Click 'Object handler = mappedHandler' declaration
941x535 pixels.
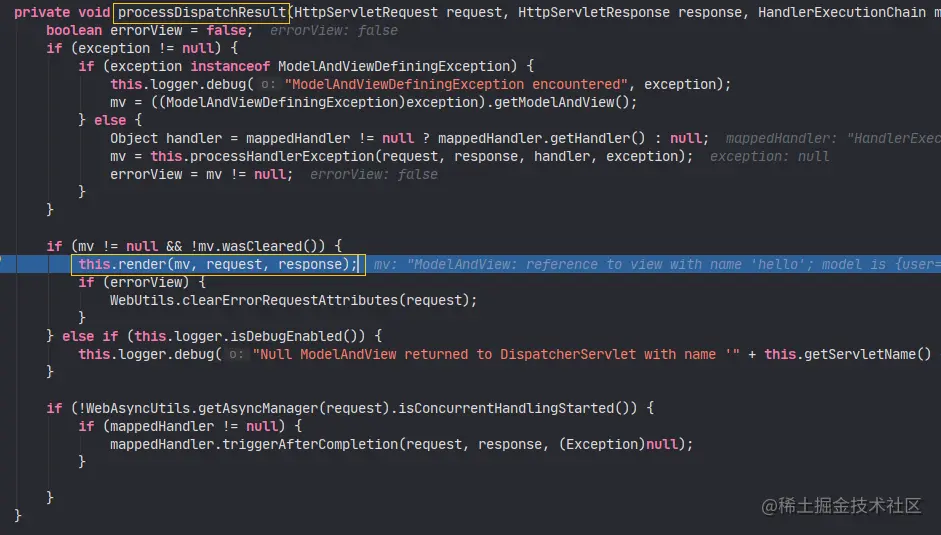(230, 138)
